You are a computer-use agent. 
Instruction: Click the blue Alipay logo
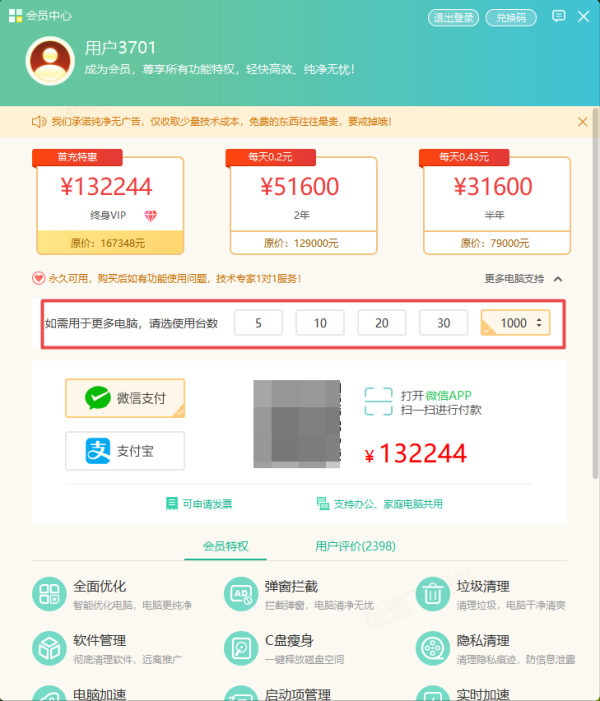coord(98,451)
